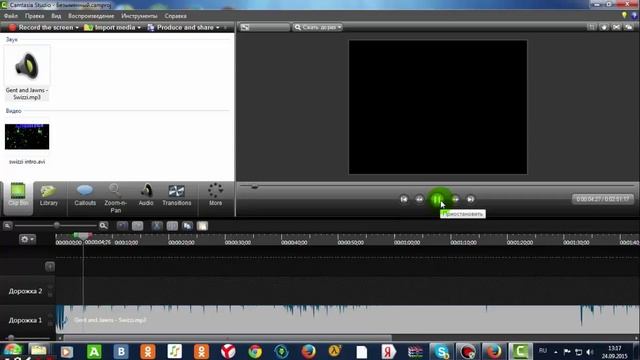Click the preview playback scrubber bar

point(437,187)
